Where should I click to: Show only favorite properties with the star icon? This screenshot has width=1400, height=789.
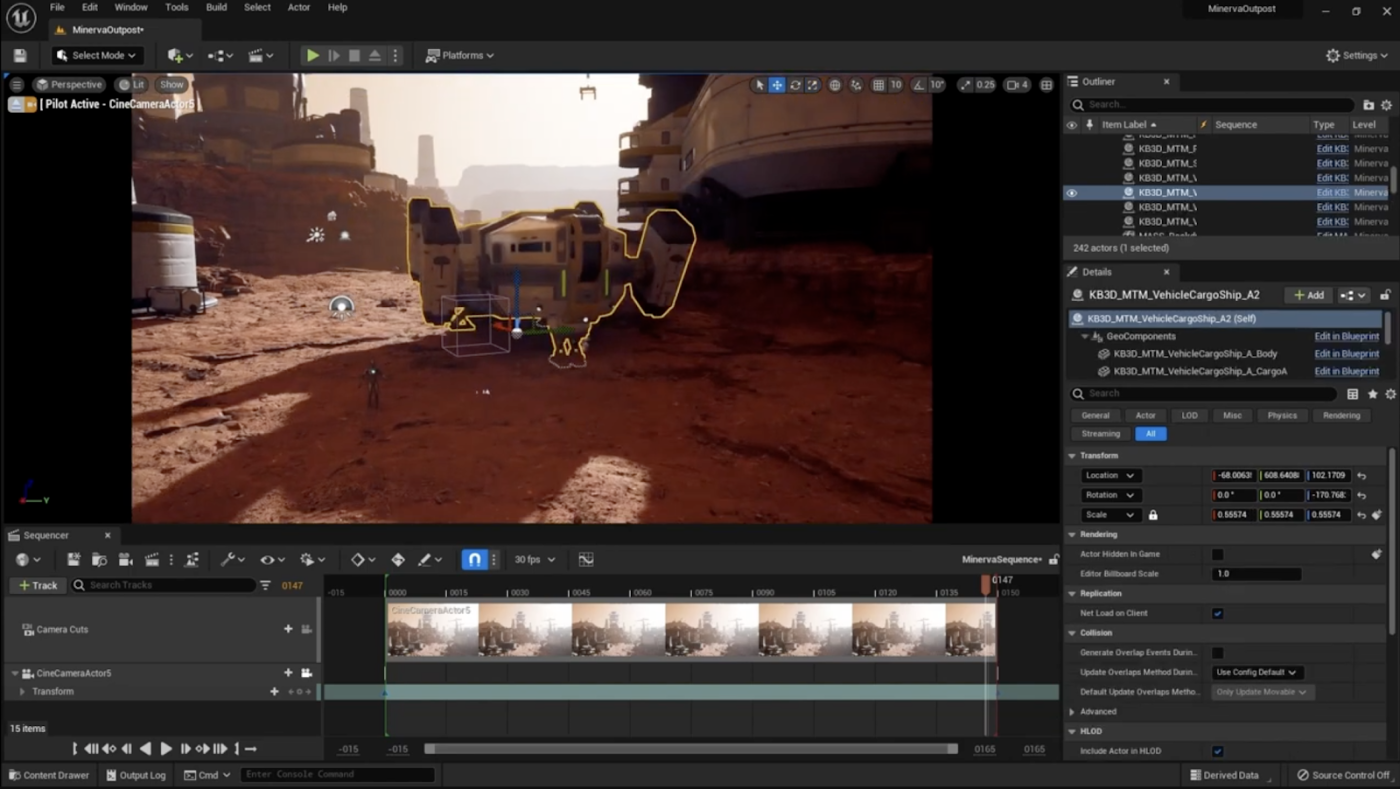coord(1372,394)
